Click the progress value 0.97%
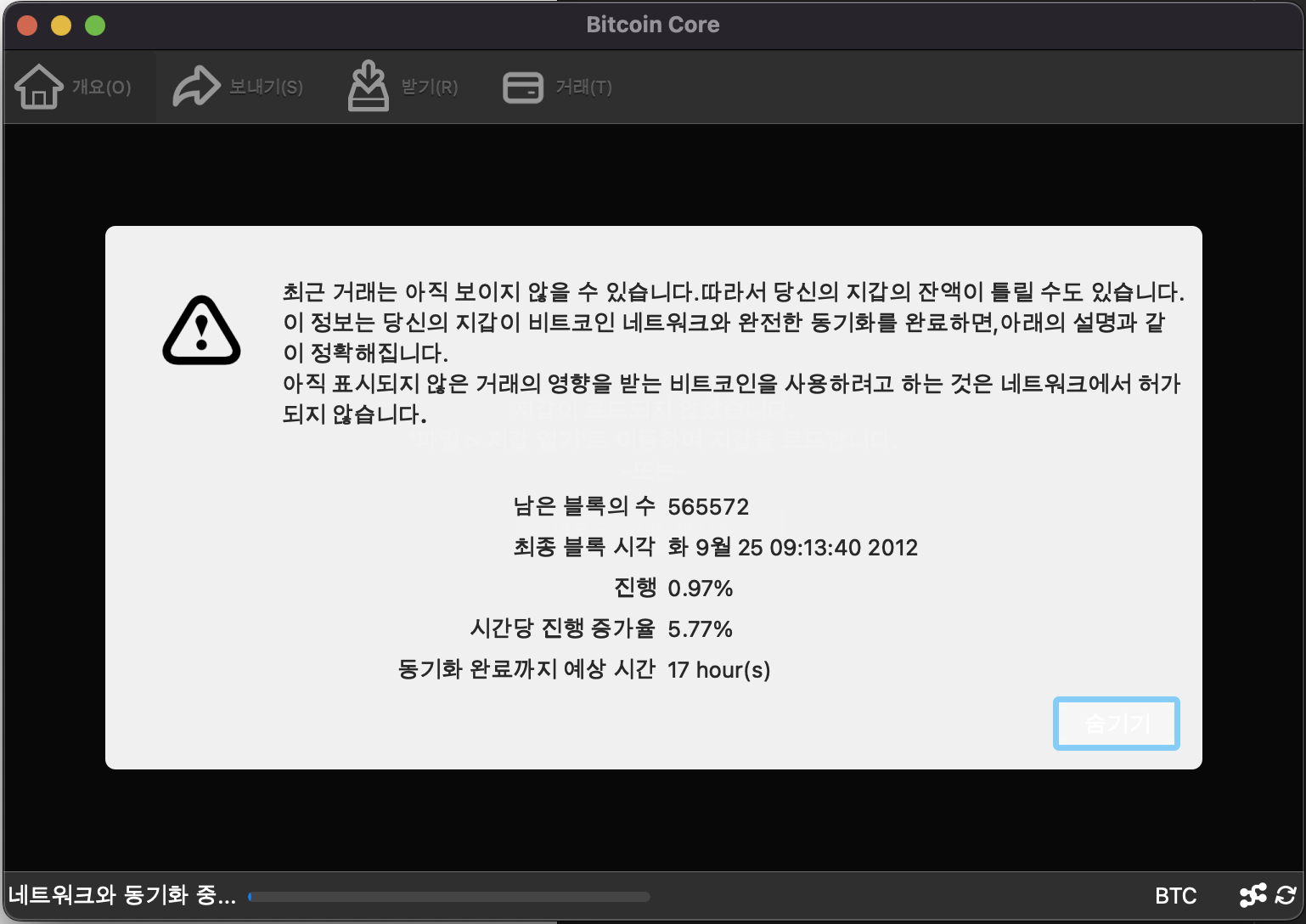Screen dimensions: 1306x924 click(x=701, y=588)
